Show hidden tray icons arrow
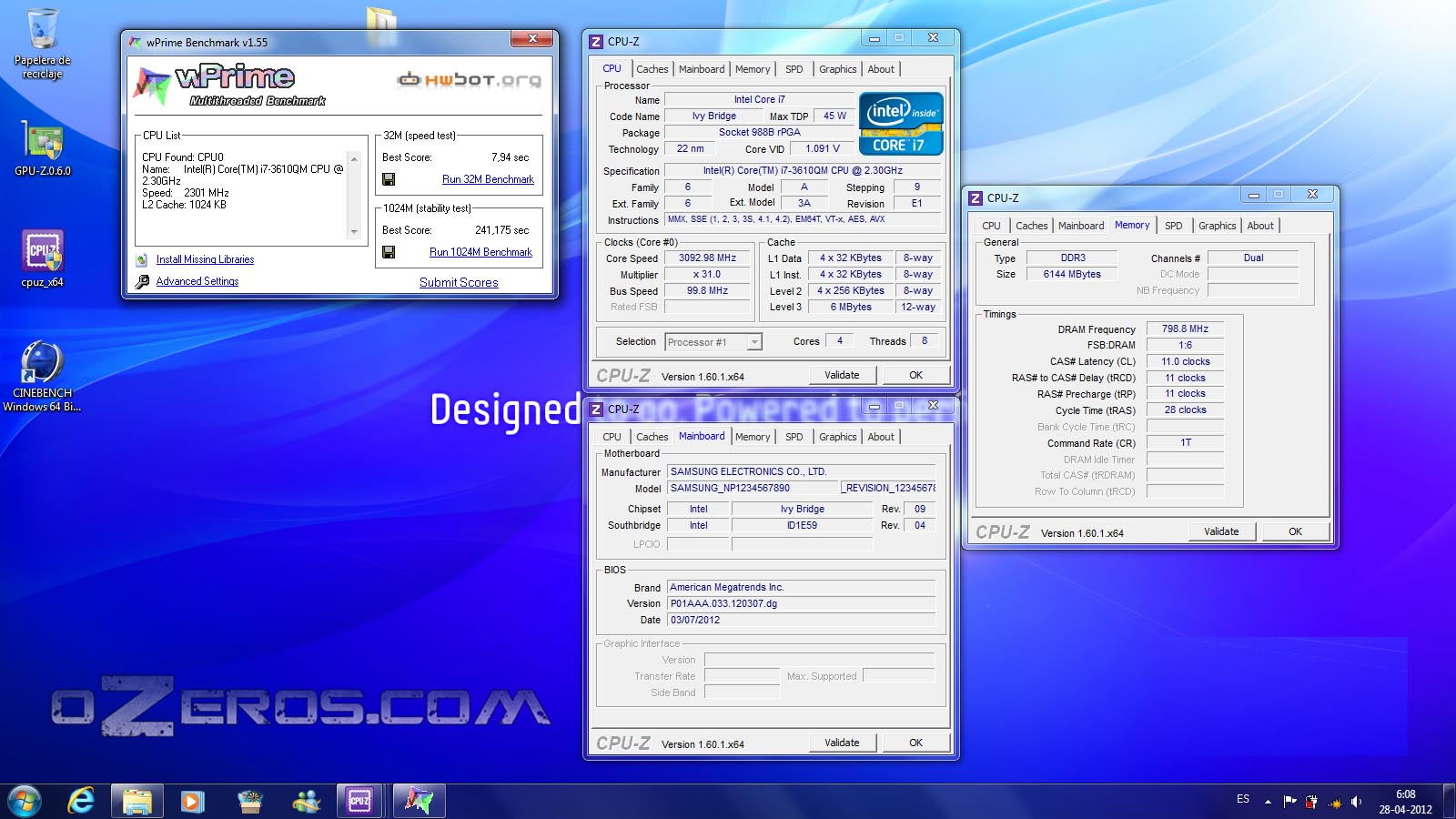Viewport: 1456px width, 819px height. click(1268, 802)
